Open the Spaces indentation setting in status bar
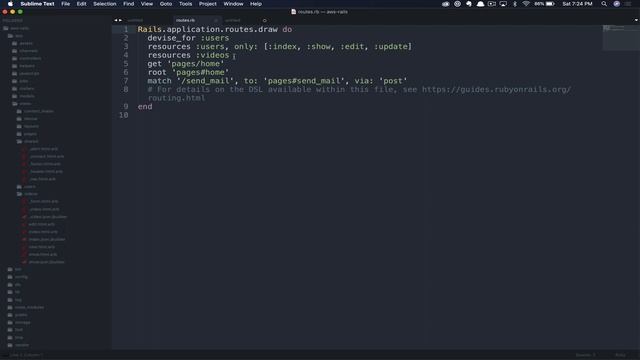Viewport: 640px width, 360px height. coord(585,355)
